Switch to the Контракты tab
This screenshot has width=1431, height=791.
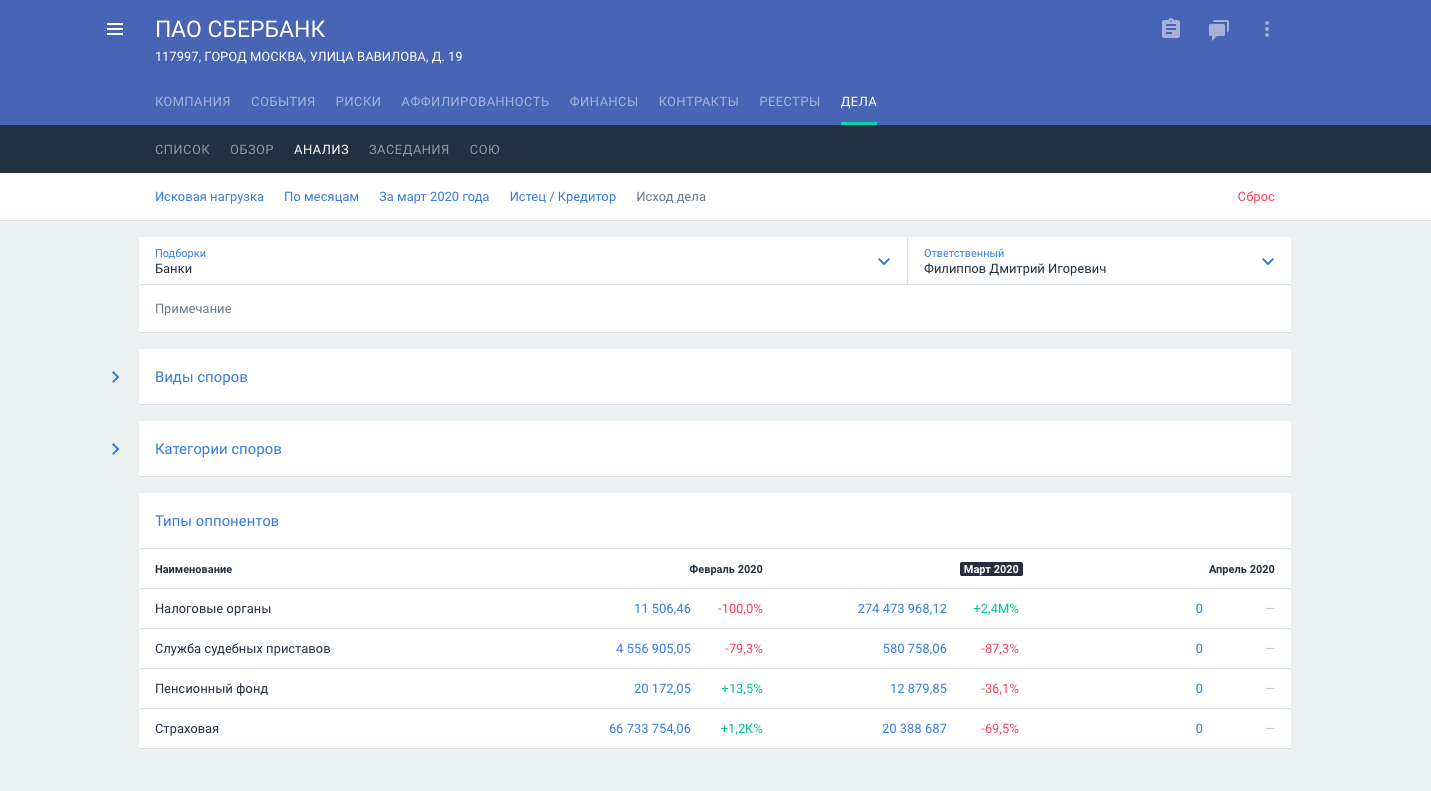point(699,101)
